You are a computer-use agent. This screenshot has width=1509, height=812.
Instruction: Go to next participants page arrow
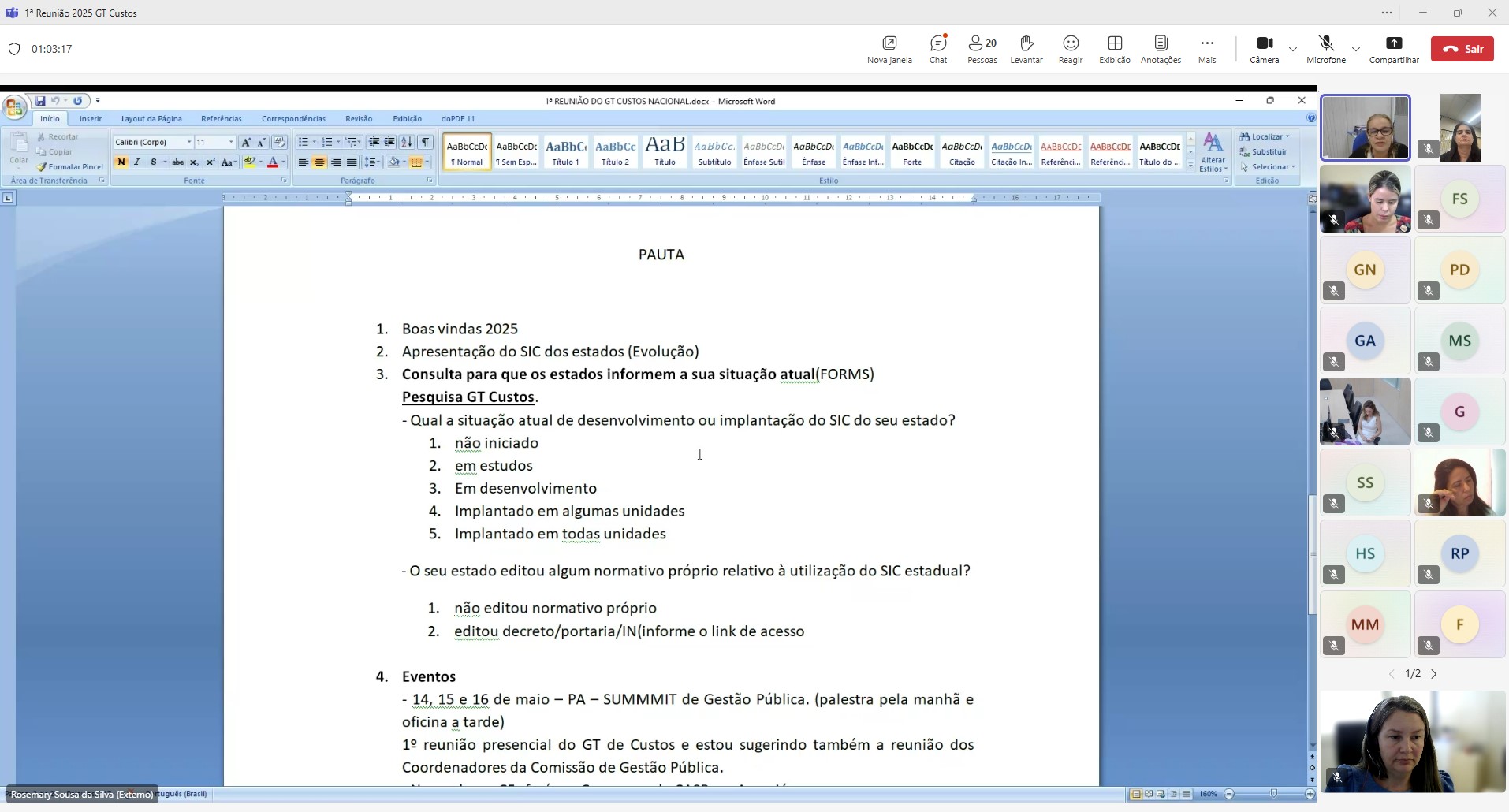tap(1434, 674)
